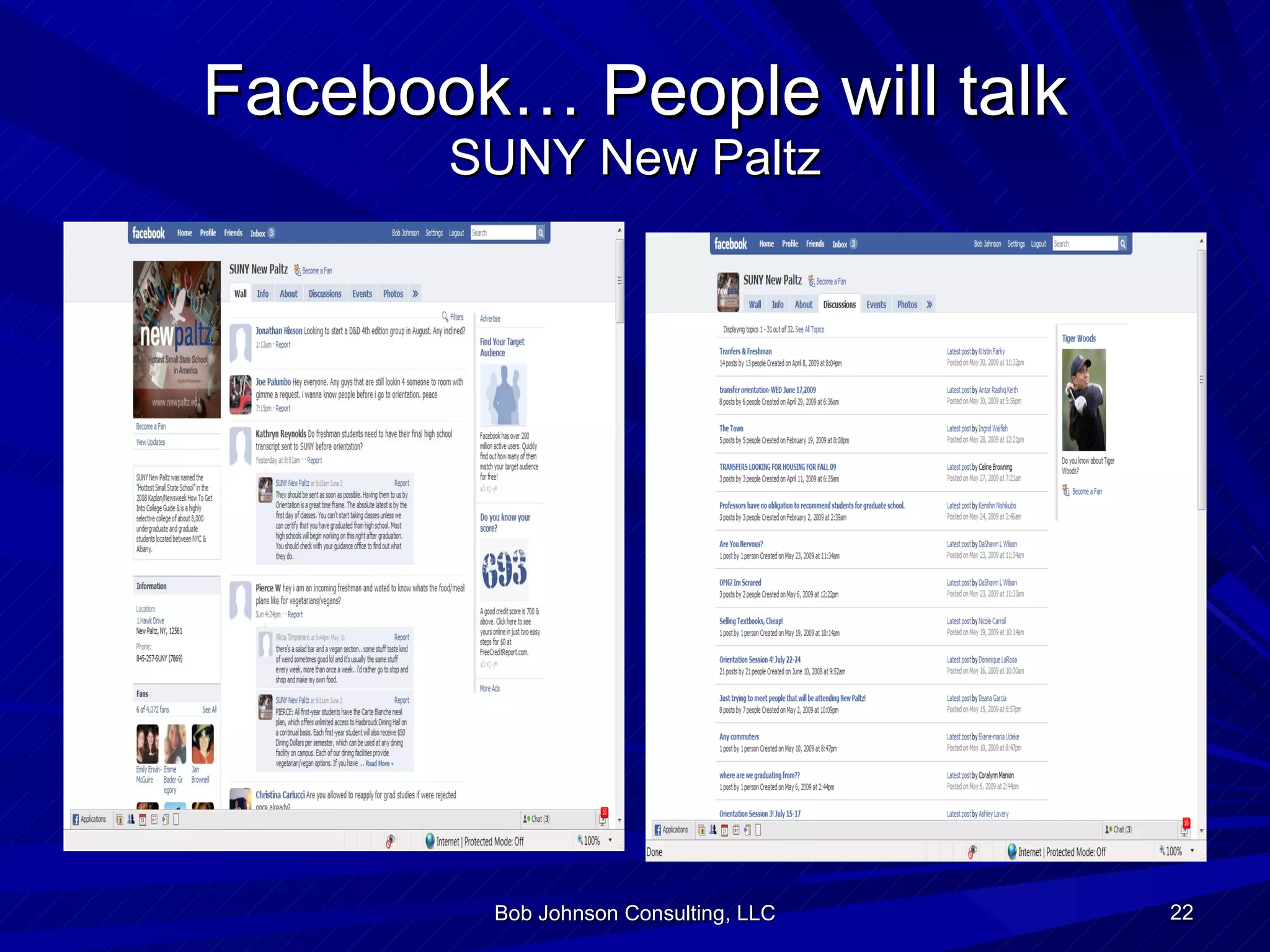Open Chat (3) in the left window
The image size is (1270, 952).
click(536, 819)
